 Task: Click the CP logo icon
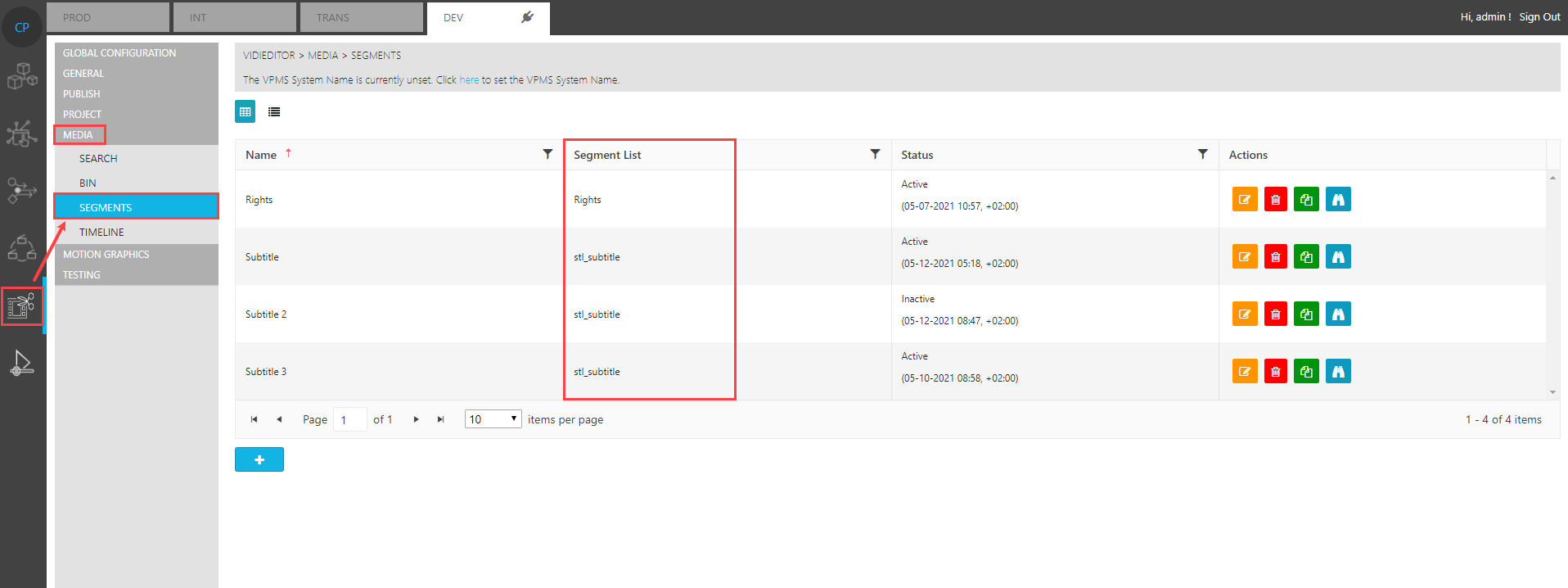tap(22, 27)
